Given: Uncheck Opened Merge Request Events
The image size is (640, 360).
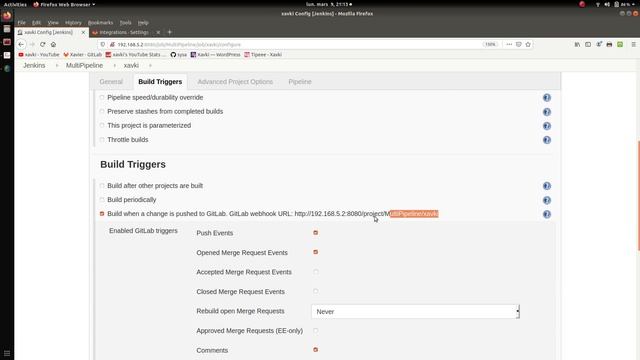Looking at the screenshot, I should coord(316,252).
